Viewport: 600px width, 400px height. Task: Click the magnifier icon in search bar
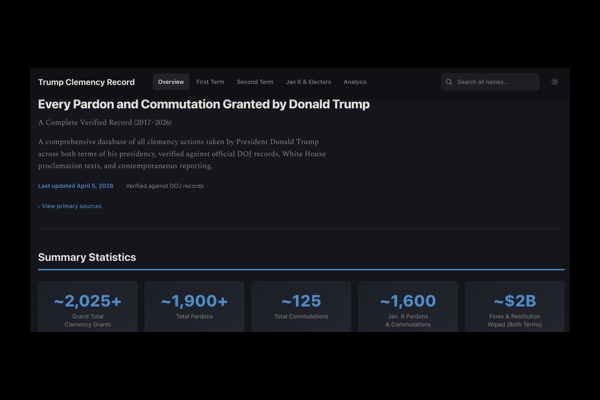tap(450, 82)
